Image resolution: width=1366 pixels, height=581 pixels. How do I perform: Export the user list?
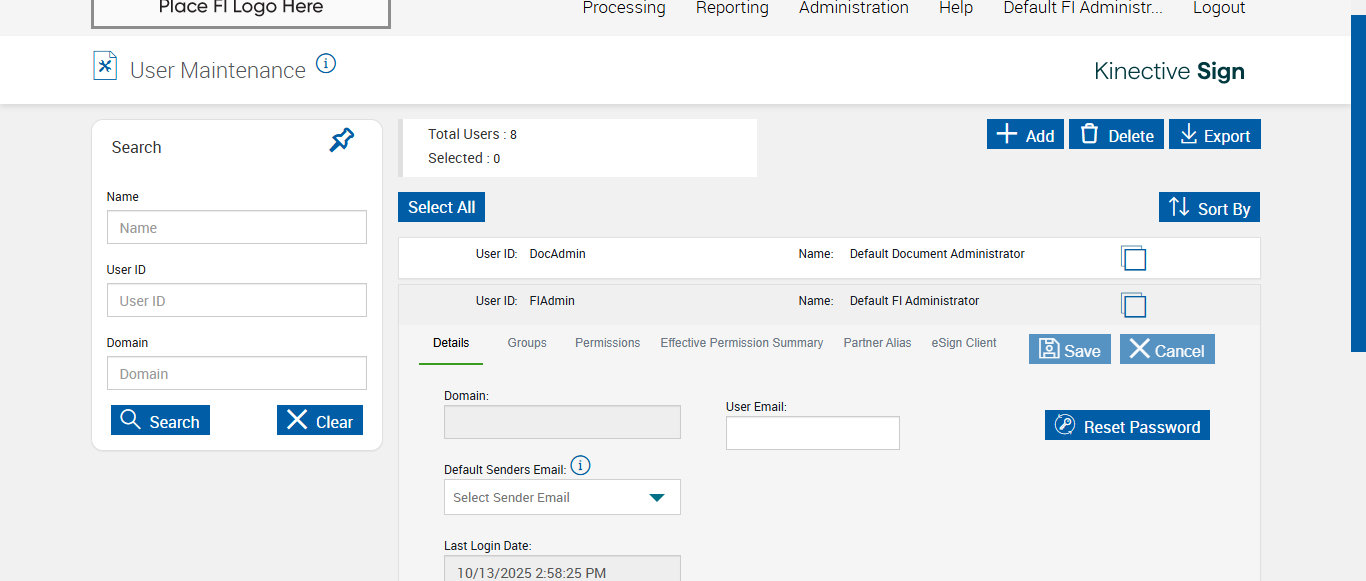[x=1214, y=135]
